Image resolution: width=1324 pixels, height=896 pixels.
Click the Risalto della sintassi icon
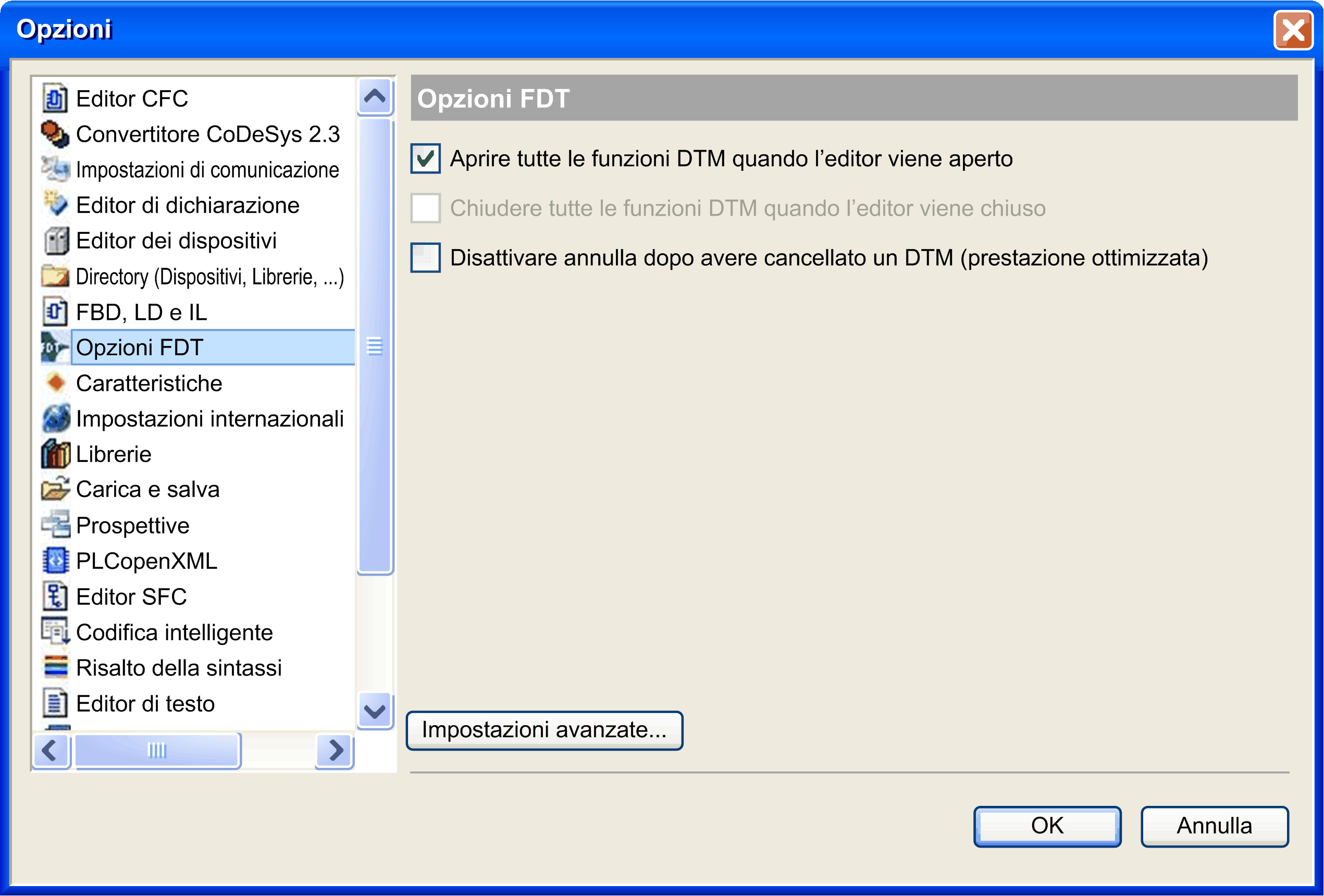(x=55, y=668)
